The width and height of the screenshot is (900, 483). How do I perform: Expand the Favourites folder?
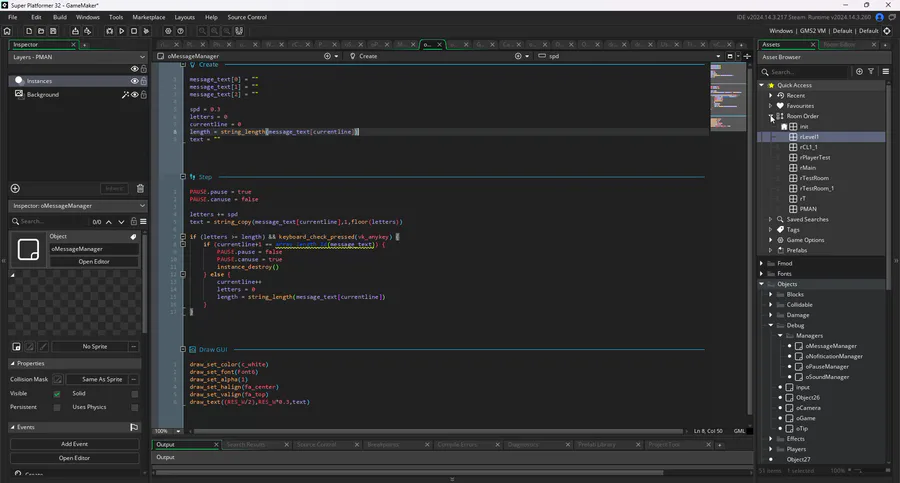(771, 106)
